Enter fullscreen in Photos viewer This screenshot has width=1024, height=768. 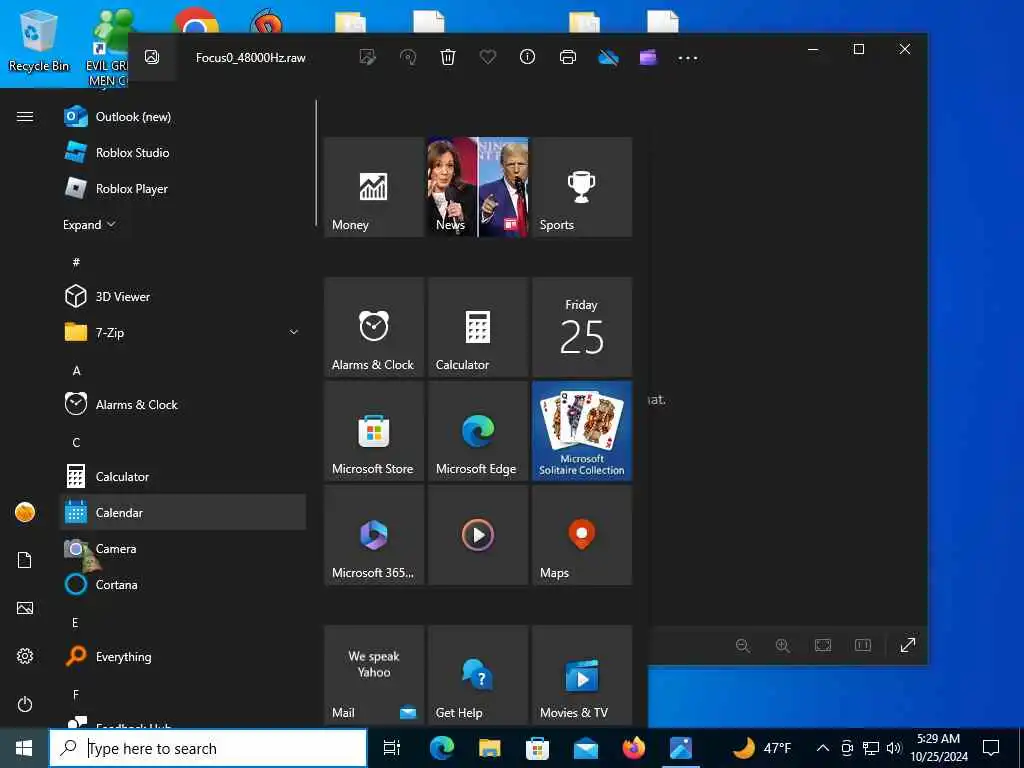pyautogui.click(x=908, y=646)
